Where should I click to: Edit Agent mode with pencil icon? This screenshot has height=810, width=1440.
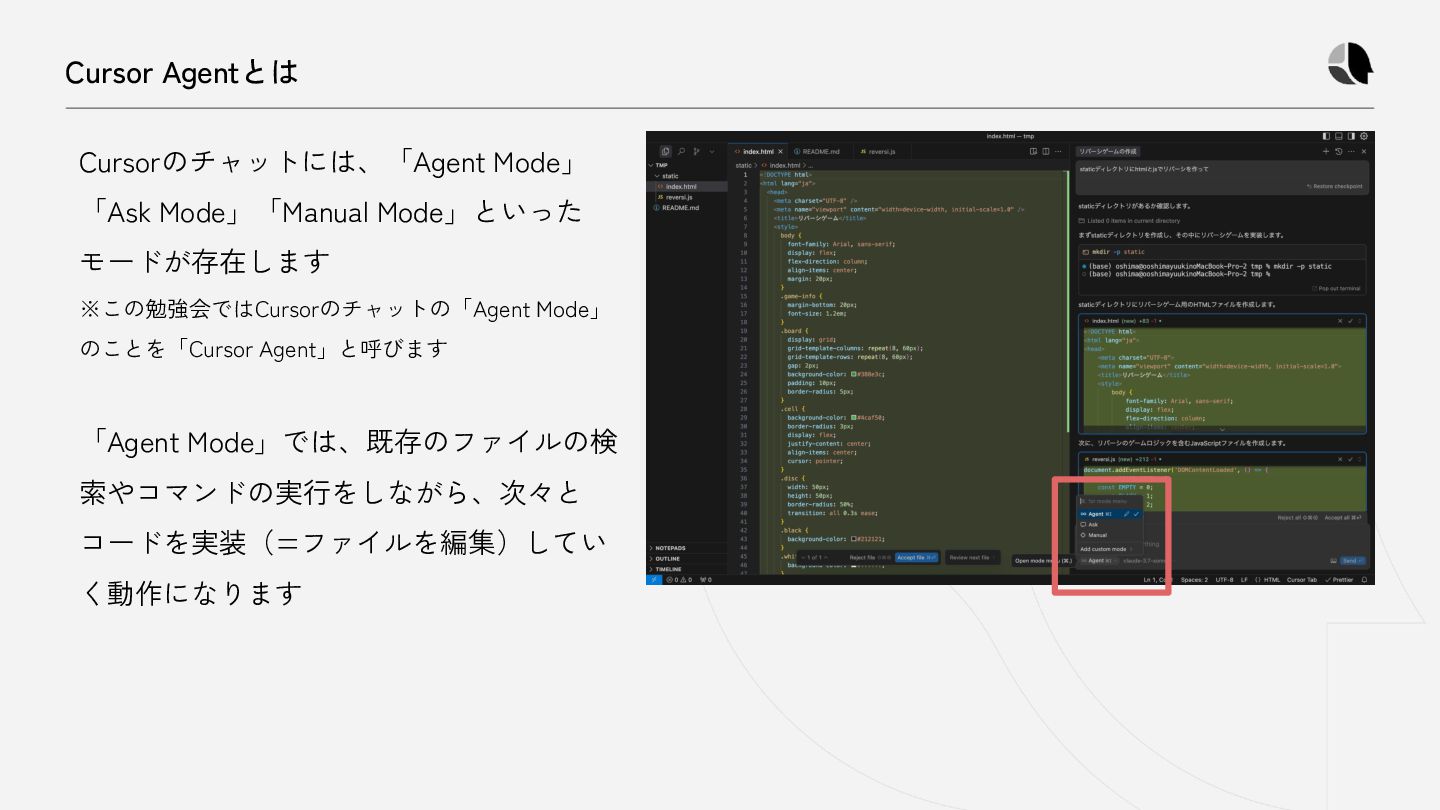[x=1126, y=514]
